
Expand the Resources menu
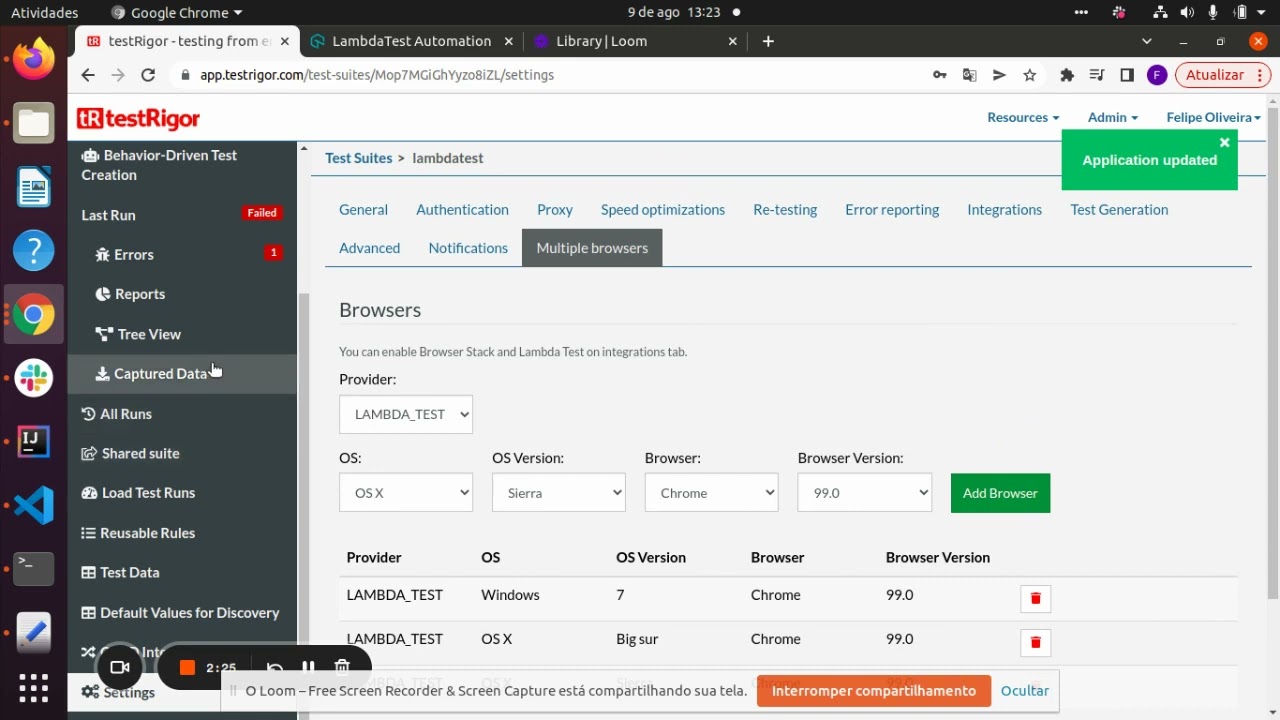[1023, 117]
